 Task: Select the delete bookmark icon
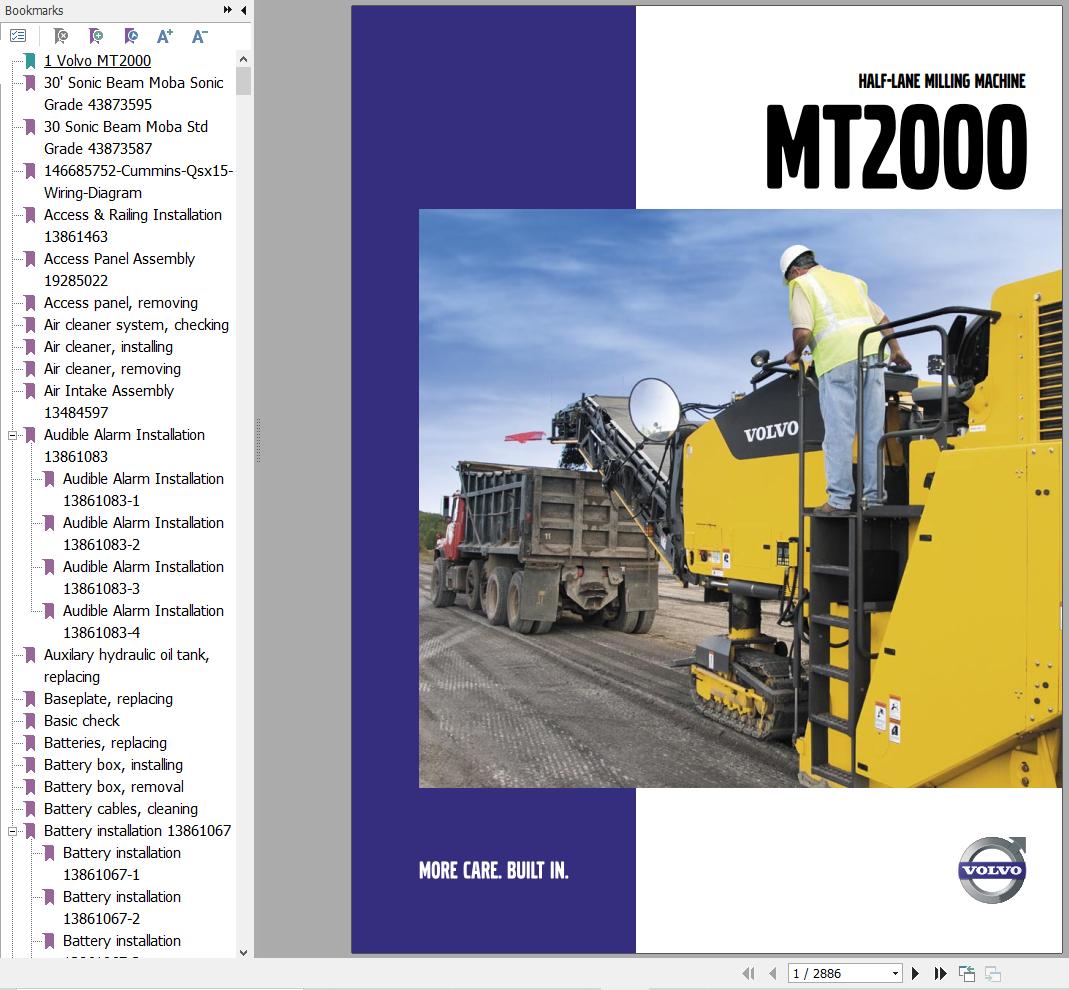click(60, 36)
